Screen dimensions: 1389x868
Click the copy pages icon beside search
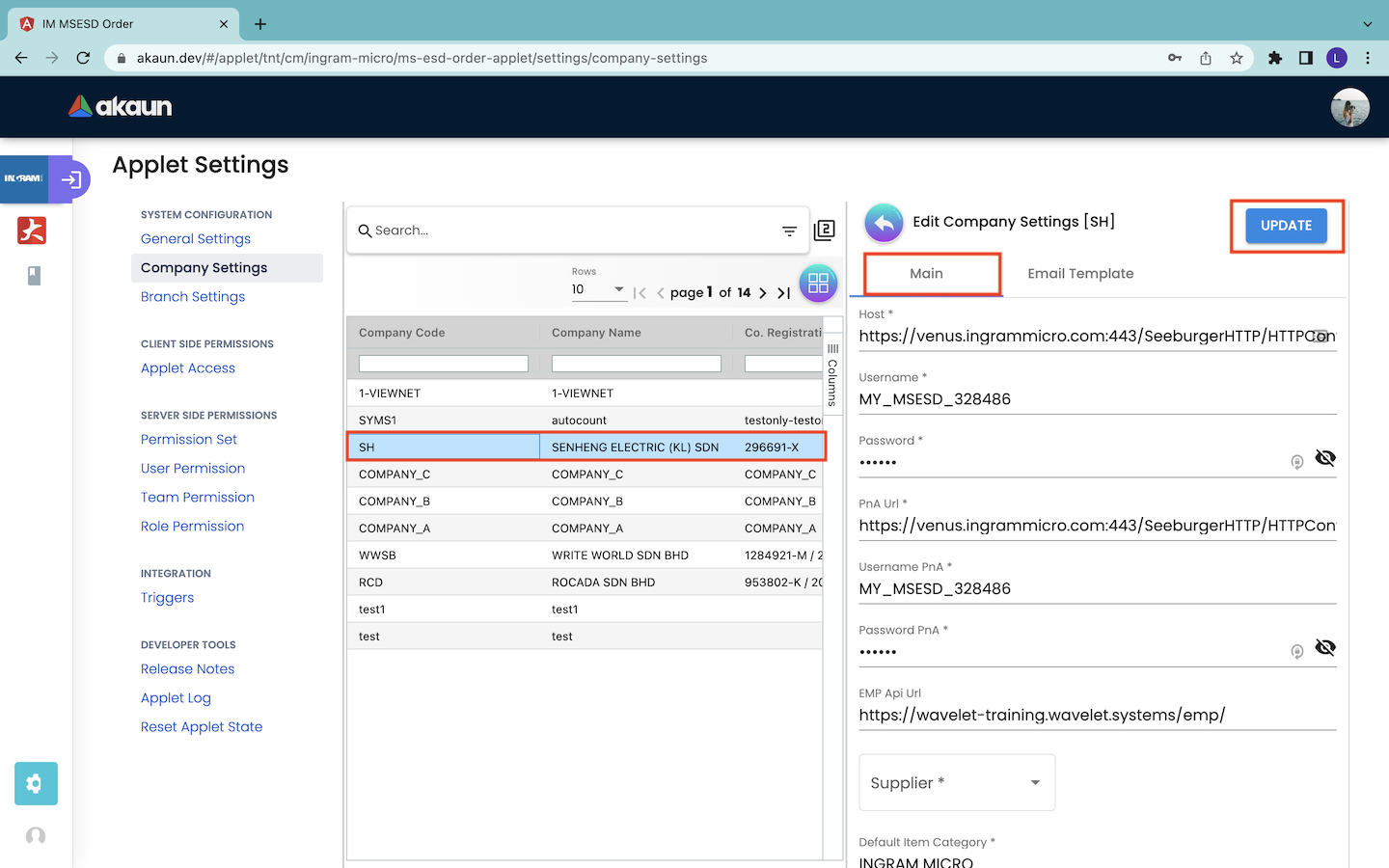825,231
